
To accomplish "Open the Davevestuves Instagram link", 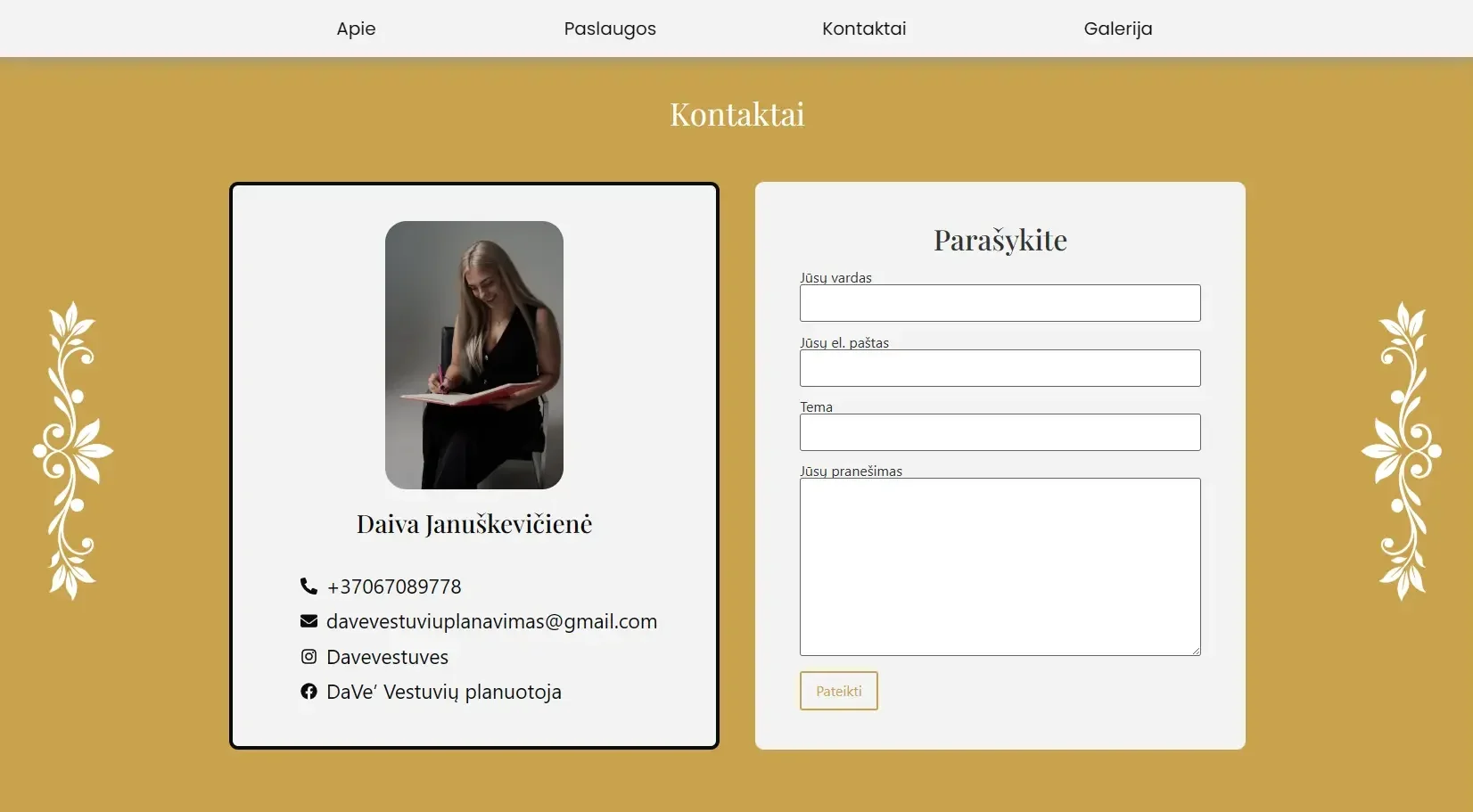I will pyautogui.click(x=387, y=657).
